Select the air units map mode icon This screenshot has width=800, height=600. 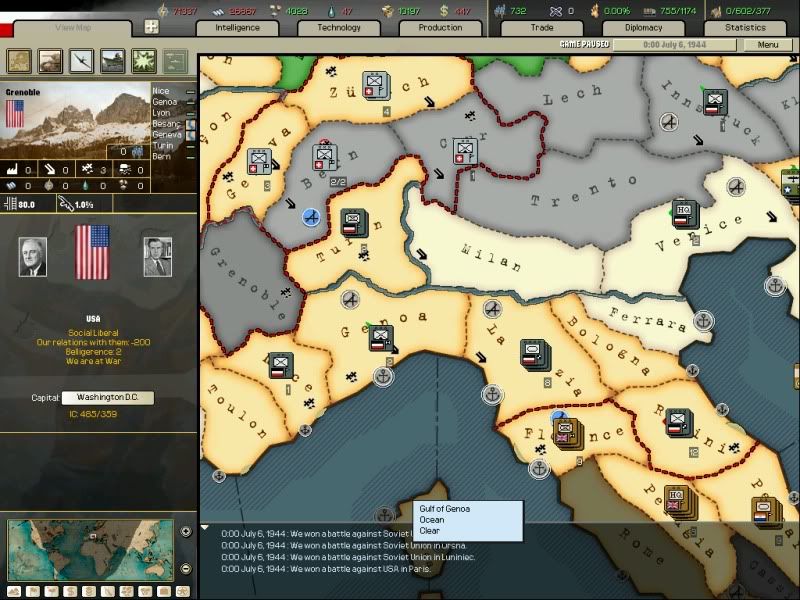[80, 63]
